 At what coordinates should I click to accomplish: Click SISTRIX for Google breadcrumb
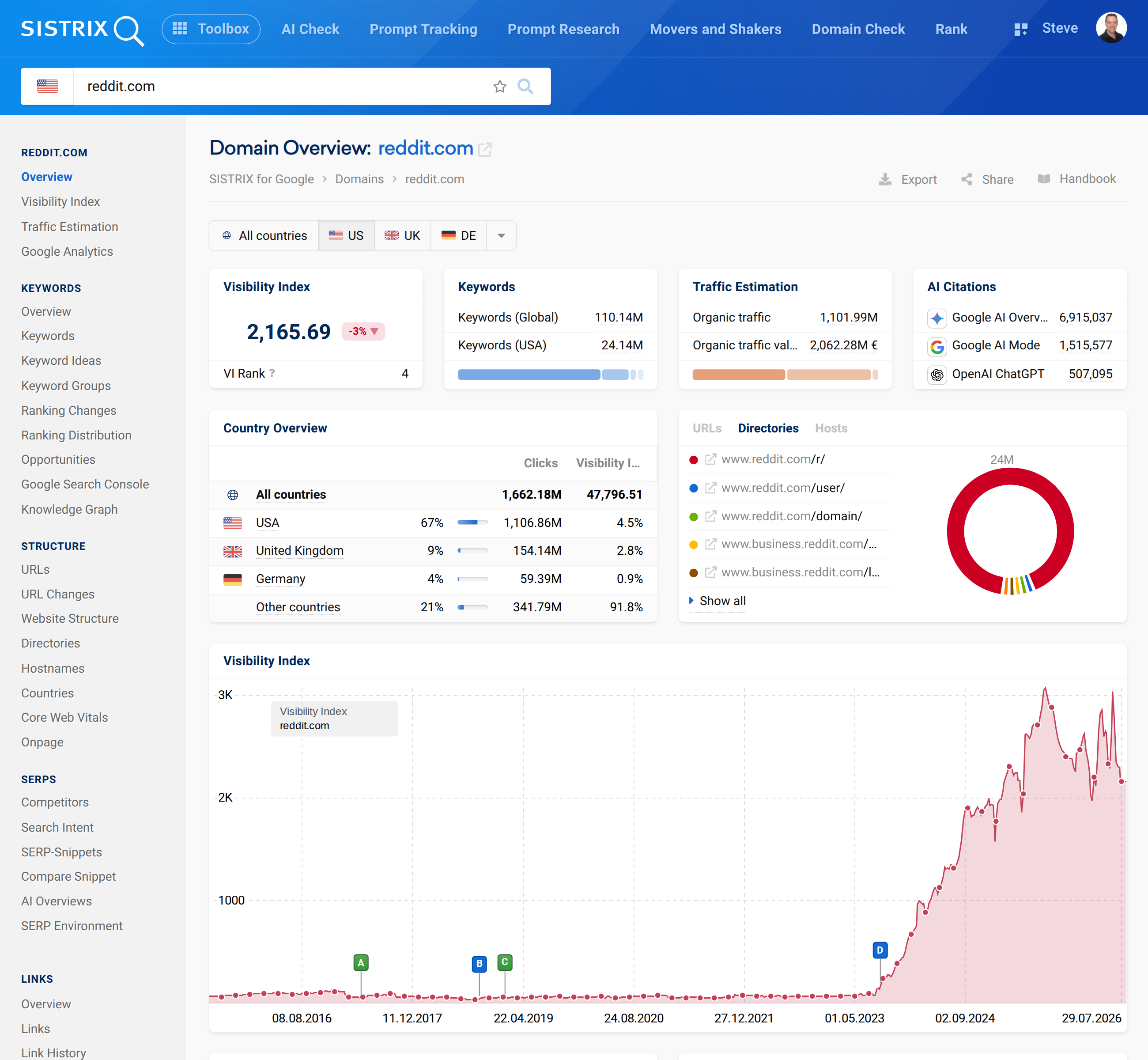(x=261, y=179)
